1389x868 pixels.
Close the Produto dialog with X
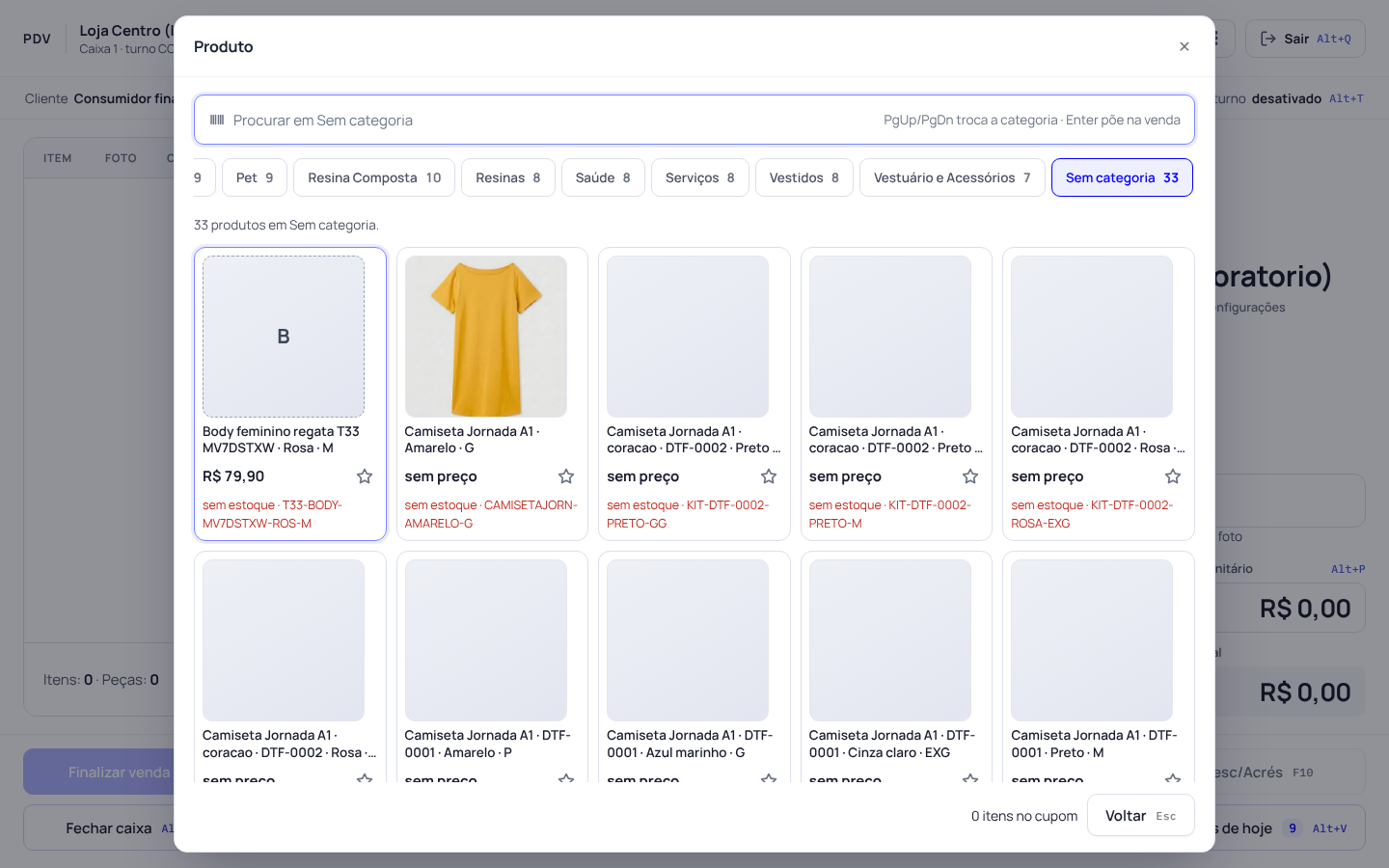click(x=1185, y=46)
